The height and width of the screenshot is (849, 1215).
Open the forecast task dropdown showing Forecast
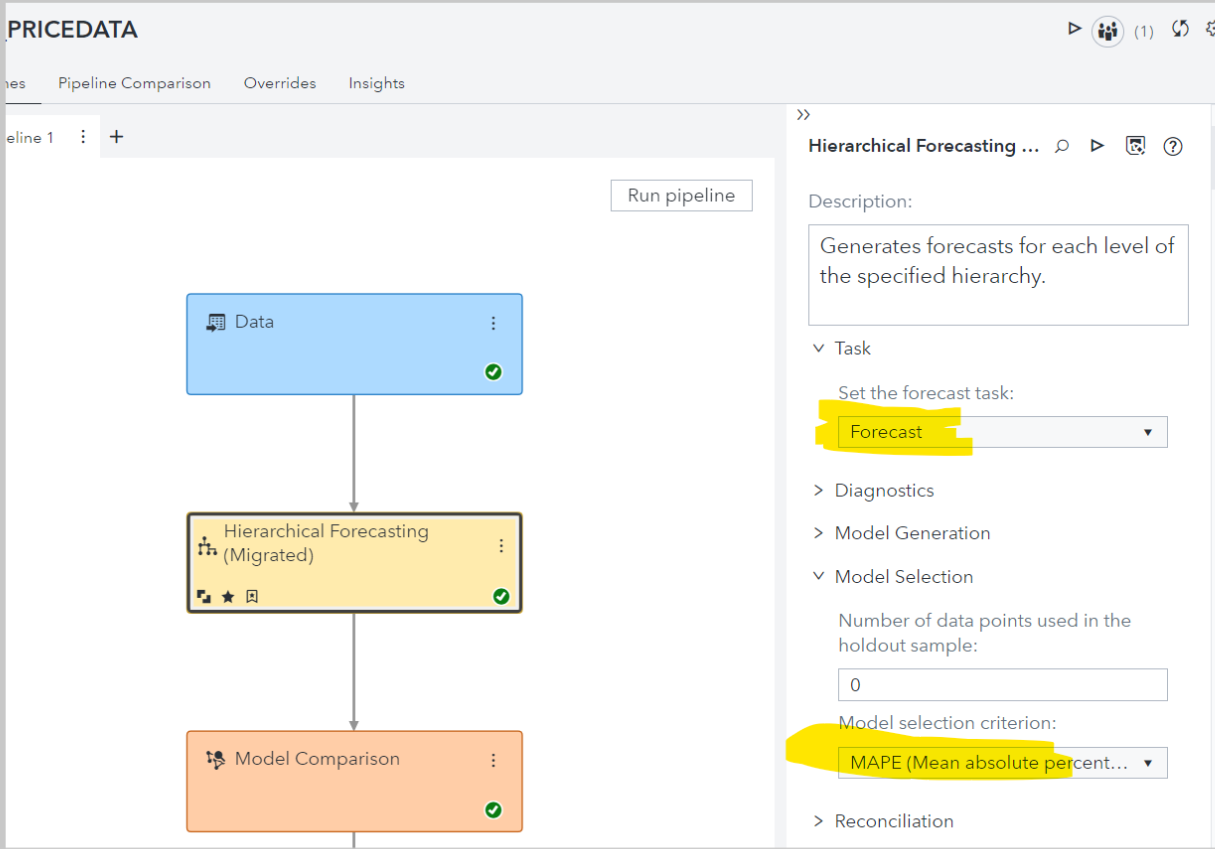(1002, 432)
